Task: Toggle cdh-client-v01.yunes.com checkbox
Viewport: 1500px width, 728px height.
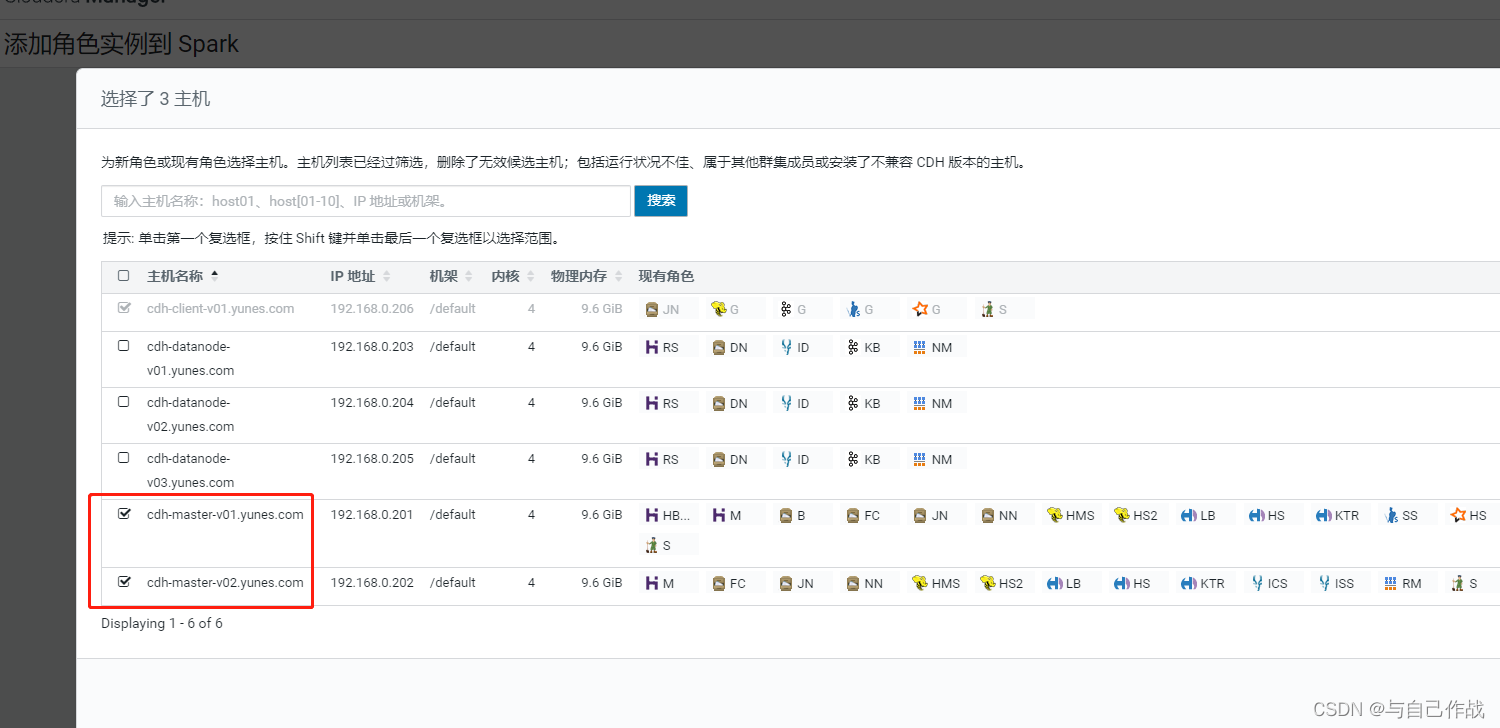Action: point(124,308)
